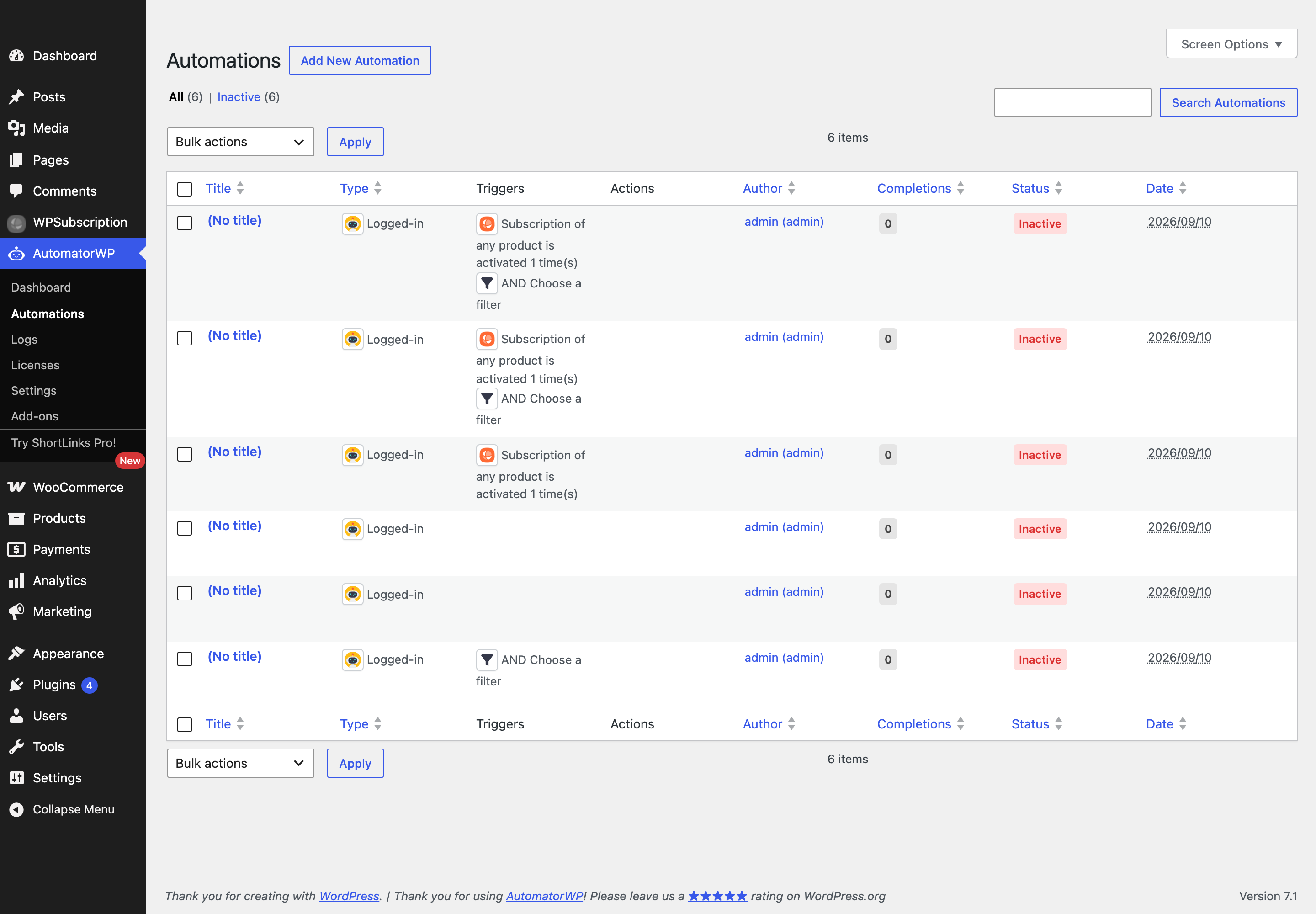Open the AutomatorWP Settings submenu item
The width and height of the screenshot is (1316, 914).
pyautogui.click(x=34, y=391)
